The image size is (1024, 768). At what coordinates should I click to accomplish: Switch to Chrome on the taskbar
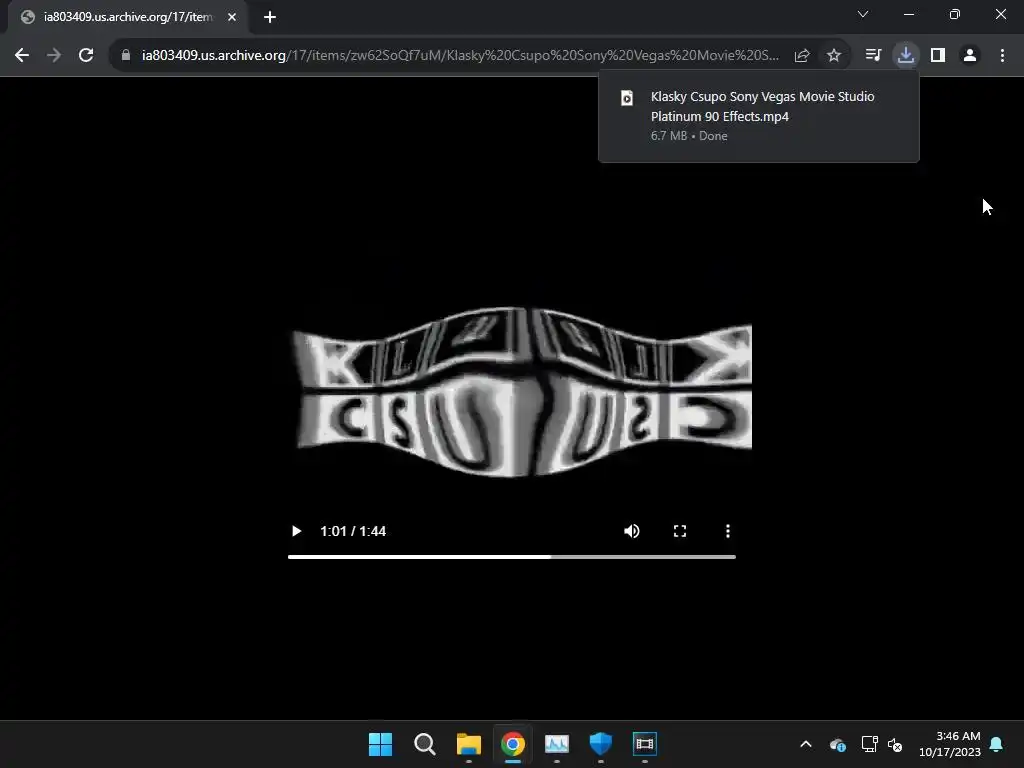513,744
